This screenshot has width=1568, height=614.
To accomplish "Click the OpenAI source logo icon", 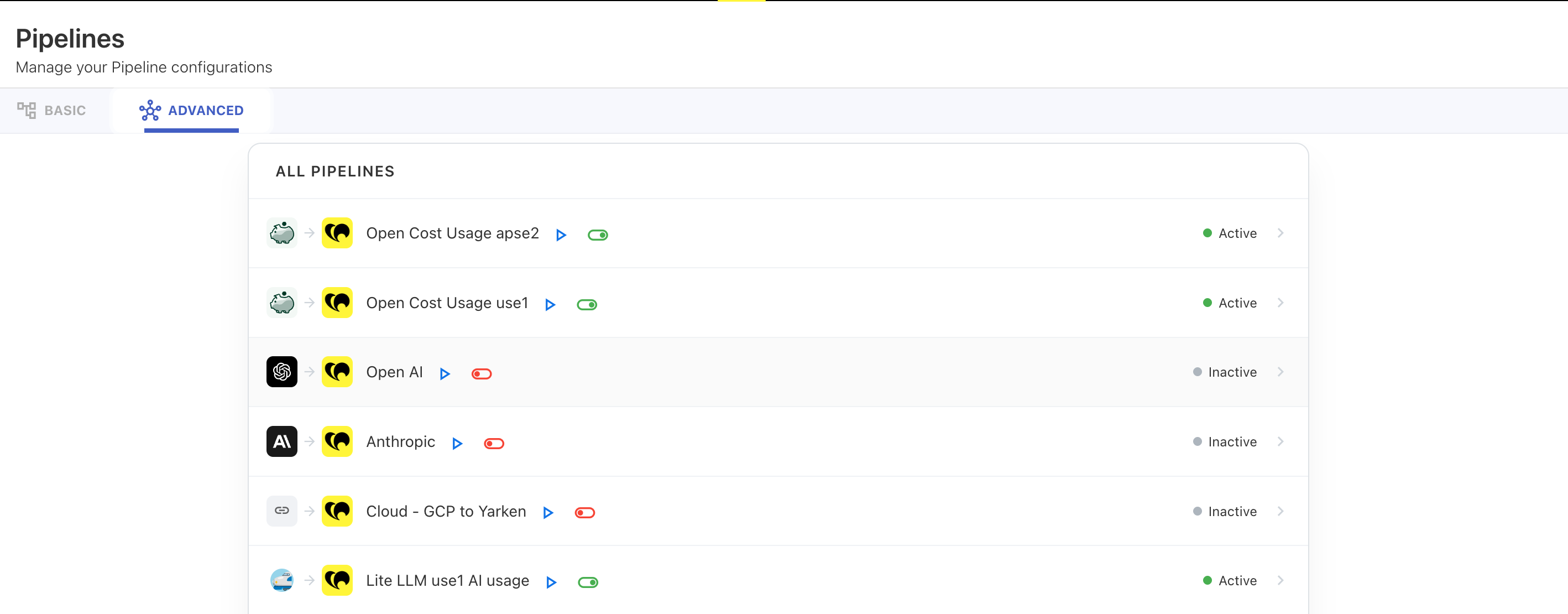I will point(282,372).
